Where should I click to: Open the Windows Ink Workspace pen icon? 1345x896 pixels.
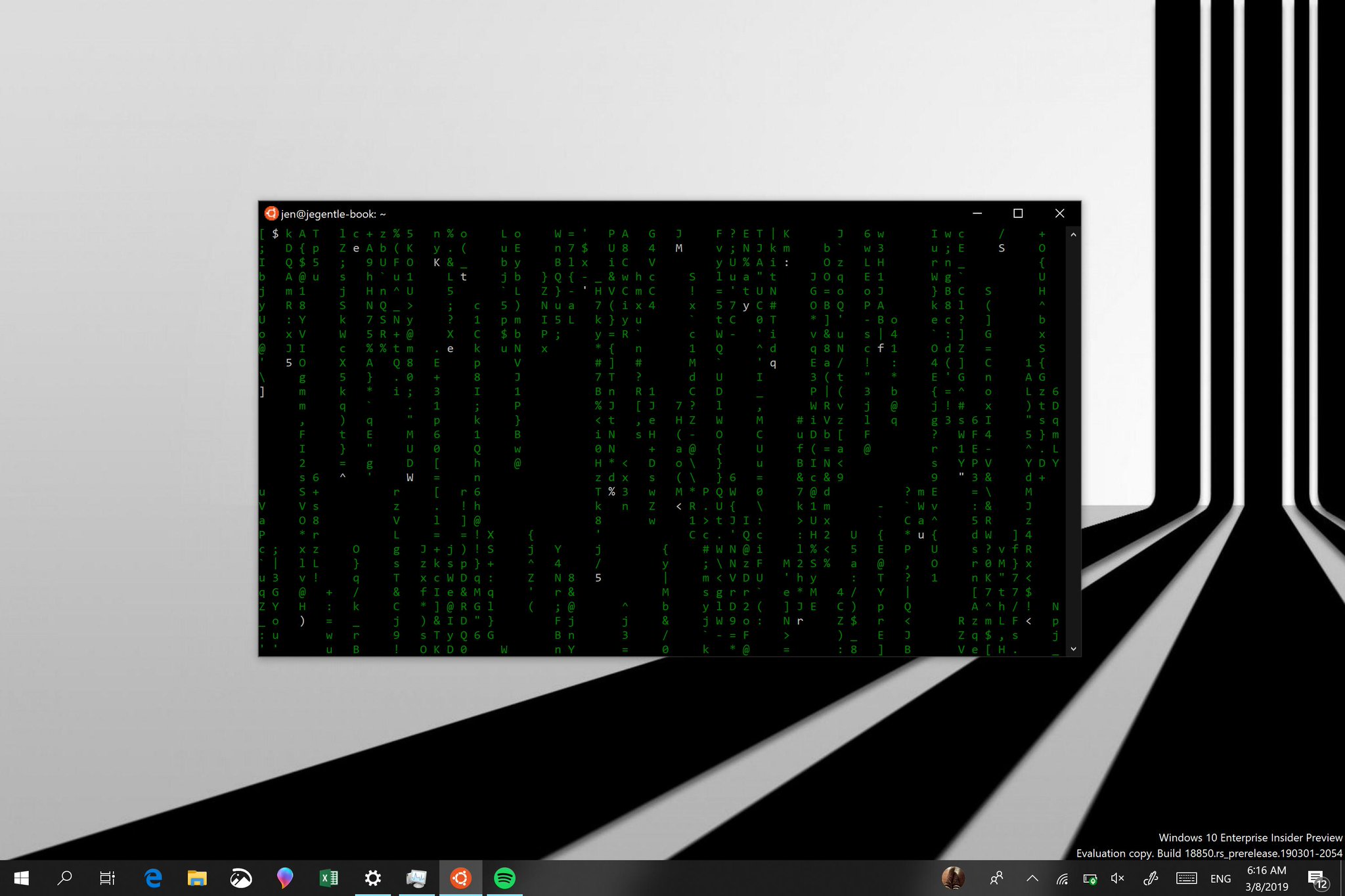[x=1151, y=878]
